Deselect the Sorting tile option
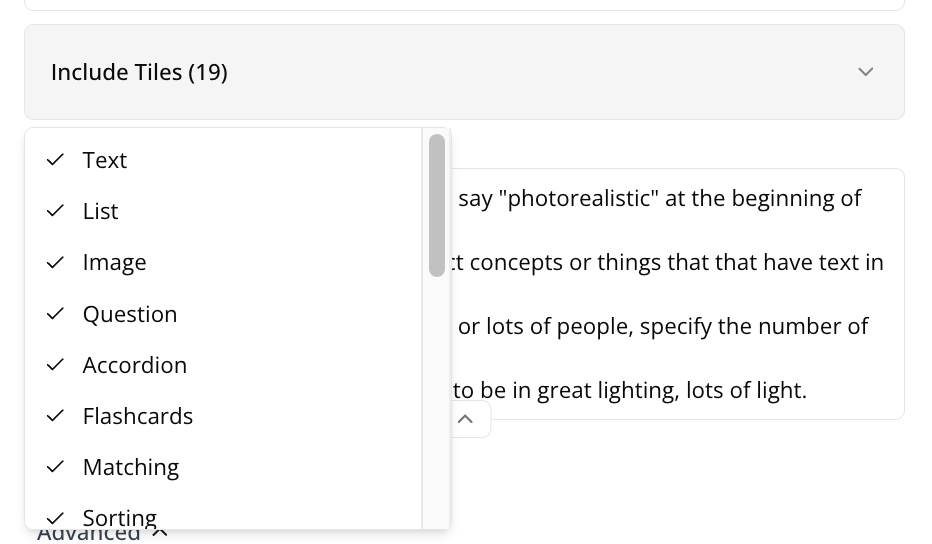Screen dimensions: 932x544 pos(119,517)
